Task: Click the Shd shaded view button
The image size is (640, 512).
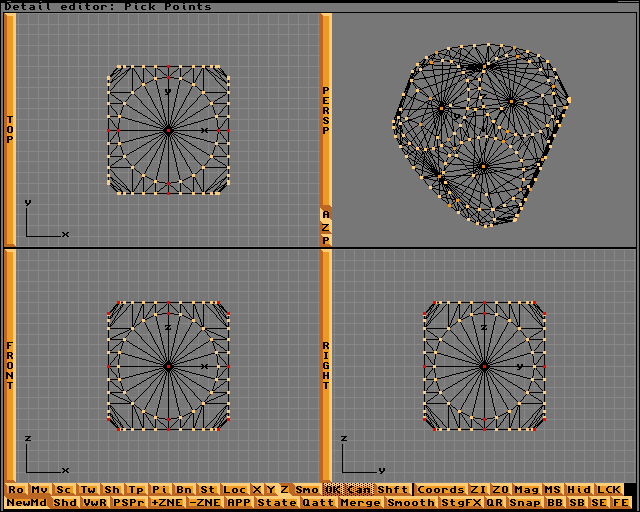Action: pyautogui.click(x=65, y=503)
